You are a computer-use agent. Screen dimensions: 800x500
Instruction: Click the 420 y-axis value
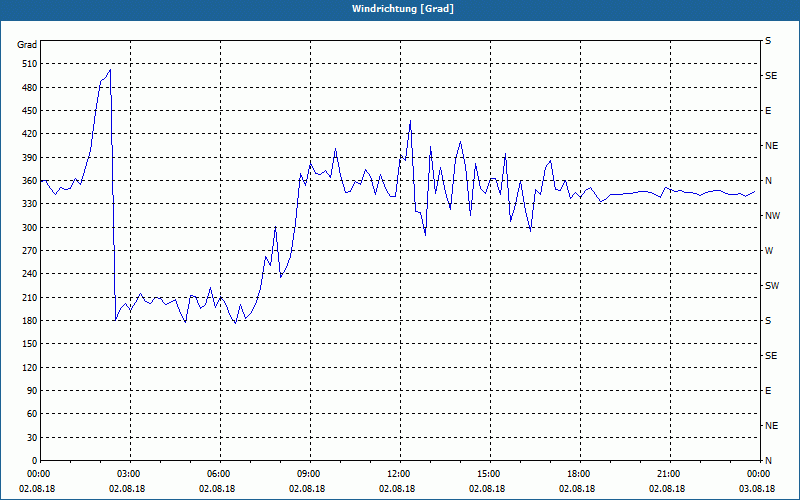tap(30, 134)
